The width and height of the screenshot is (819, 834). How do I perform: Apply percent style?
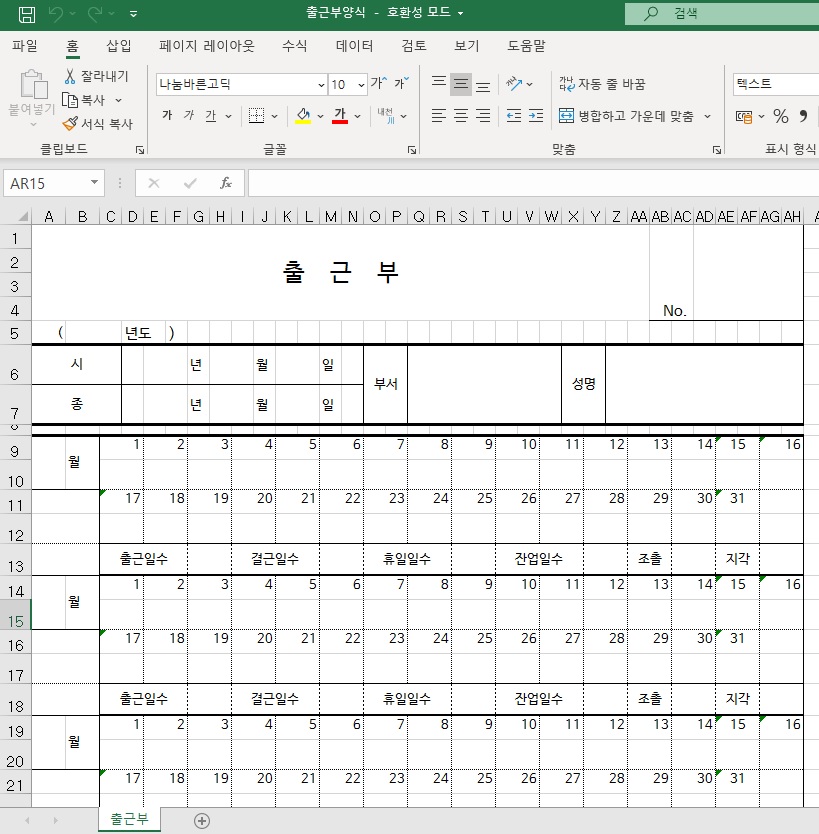coord(780,116)
